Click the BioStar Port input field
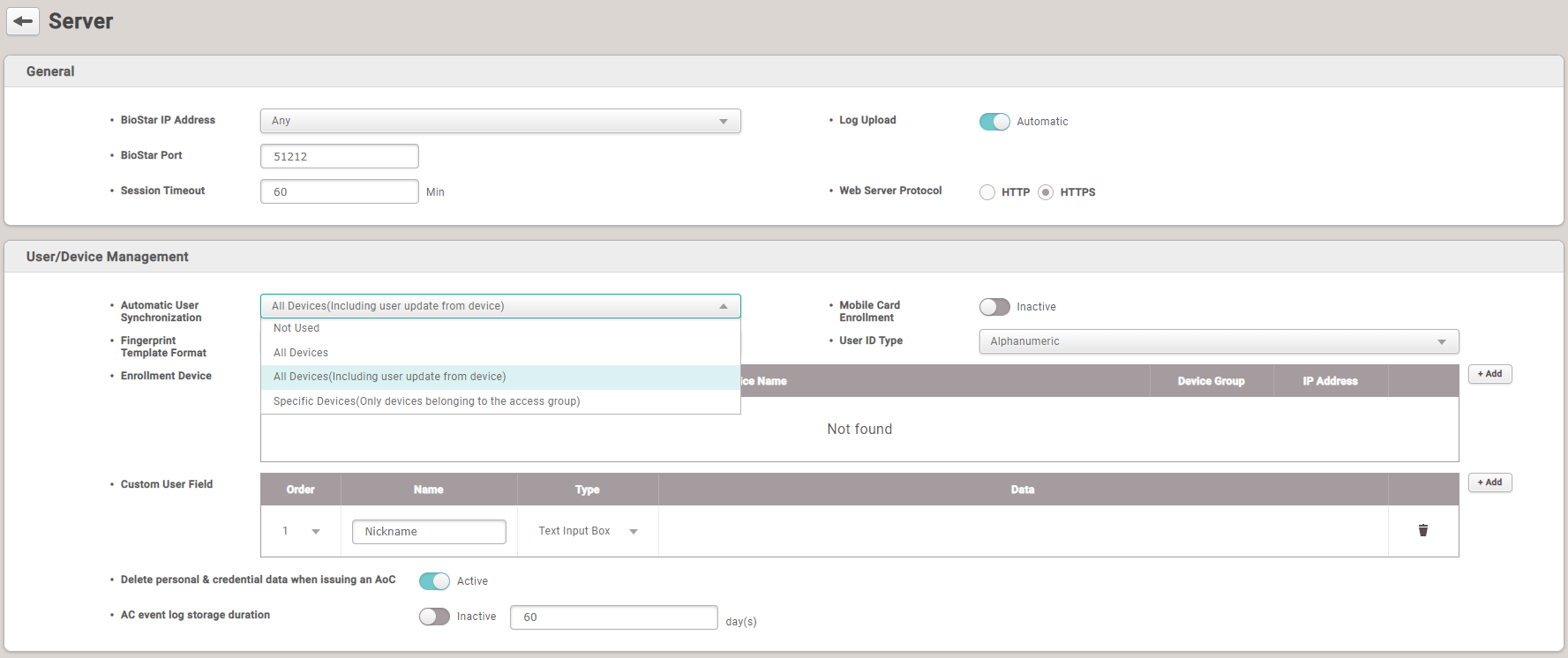Viewport: 1568px width, 658px height. 339,156
